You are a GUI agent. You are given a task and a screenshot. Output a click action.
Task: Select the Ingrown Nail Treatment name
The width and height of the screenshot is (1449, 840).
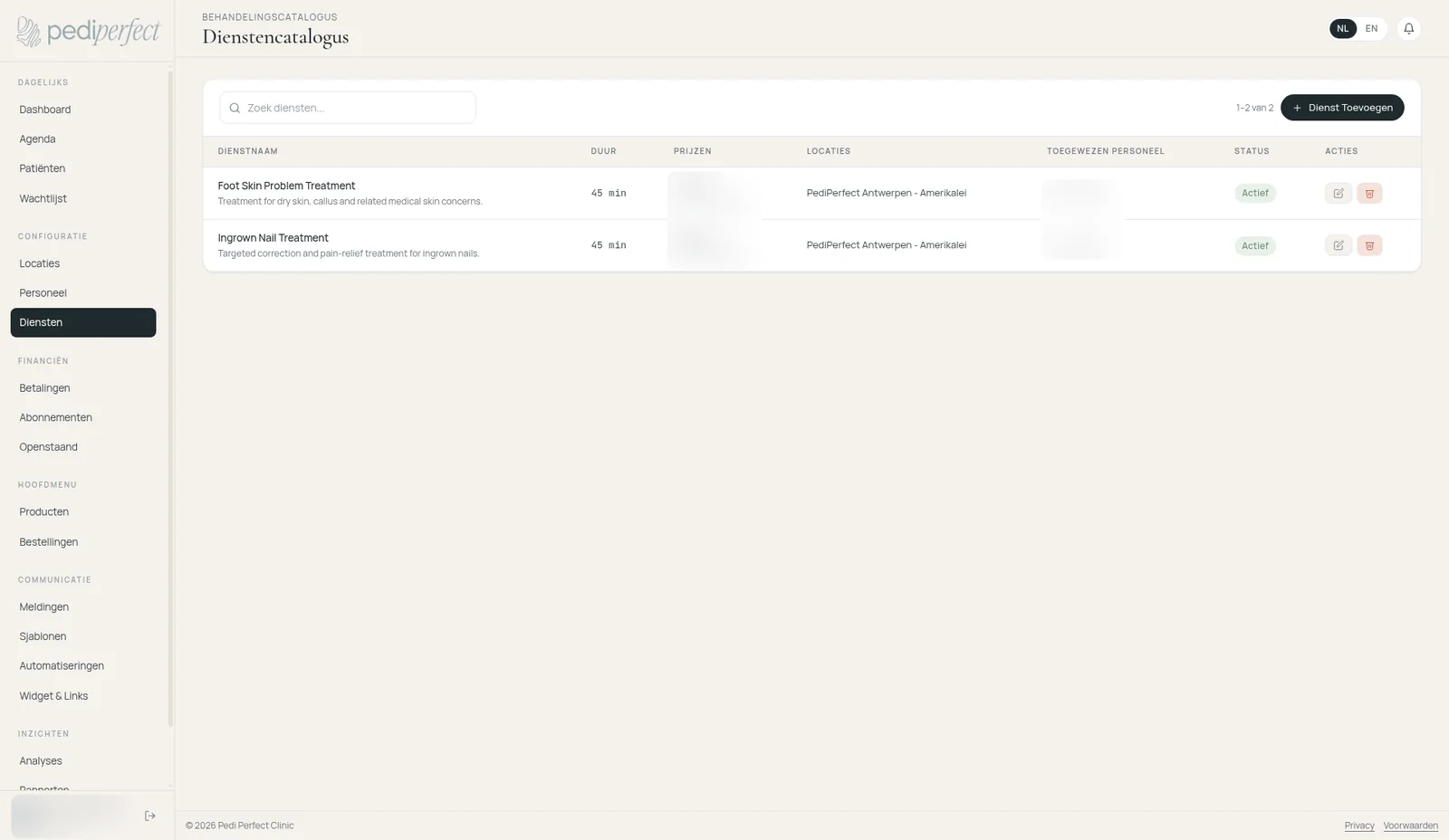click(273, 238)
